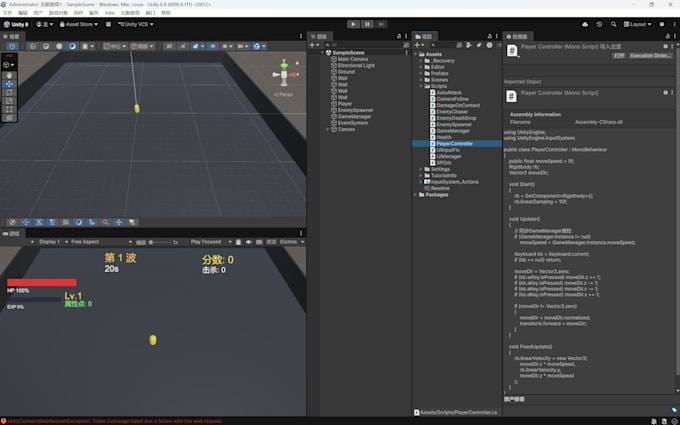Click the red error icon in the status bar
Viewport: 680px width, 425px height.
pyautogui.click(x=3, y=421)
